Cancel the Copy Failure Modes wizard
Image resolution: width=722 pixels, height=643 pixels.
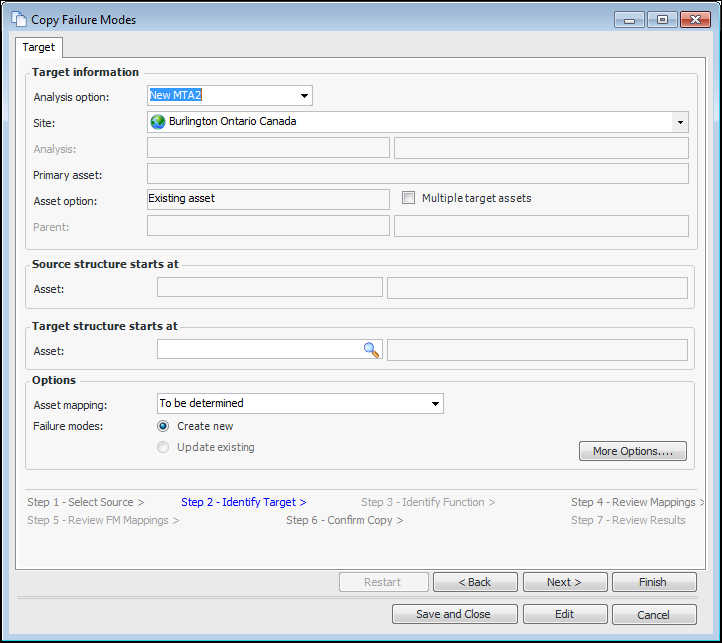(x=654, y=614)
